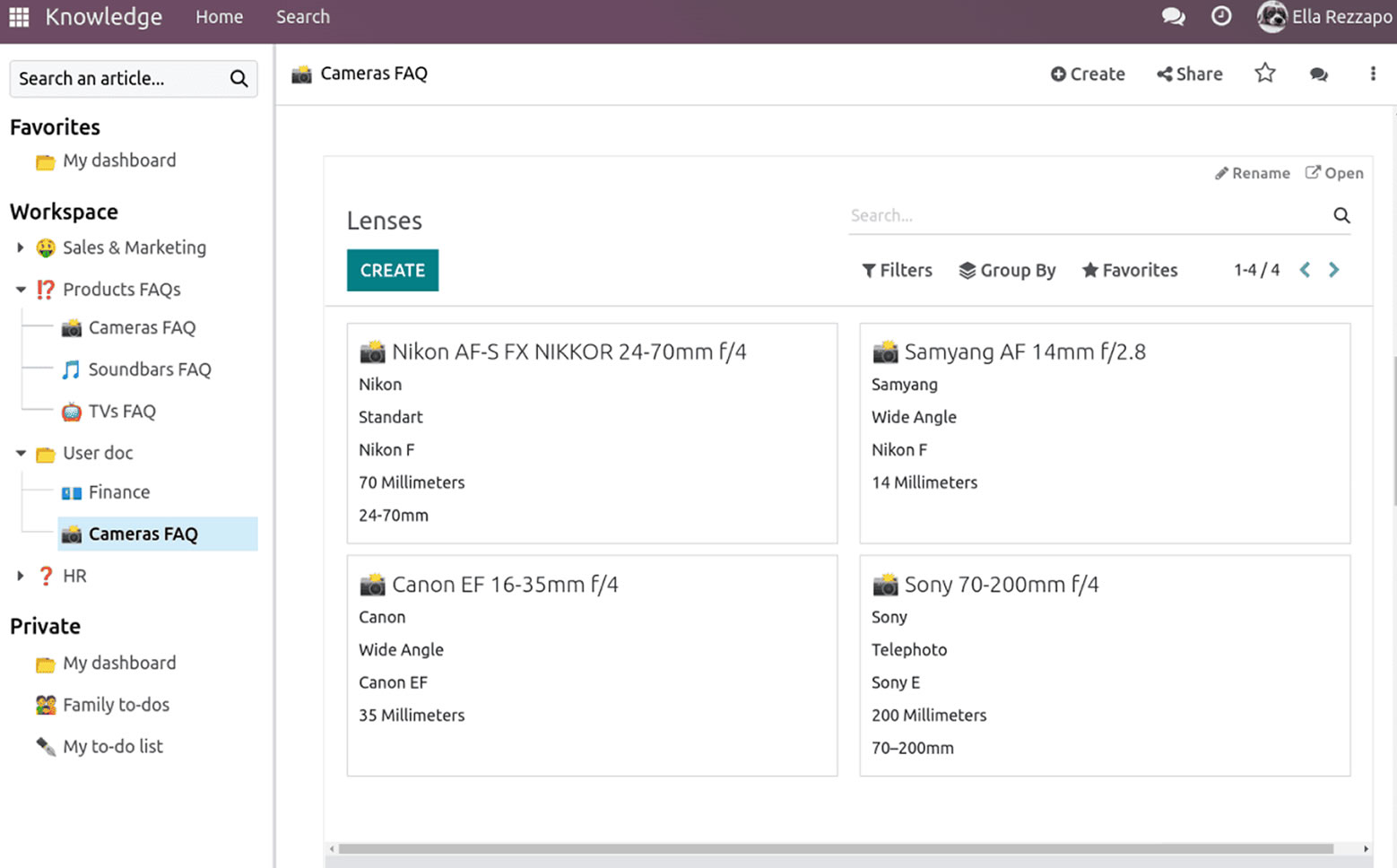Open Canon EF 16-35mm f/4 card title
The image size is (1397, 868).
[x=505, y=585]
